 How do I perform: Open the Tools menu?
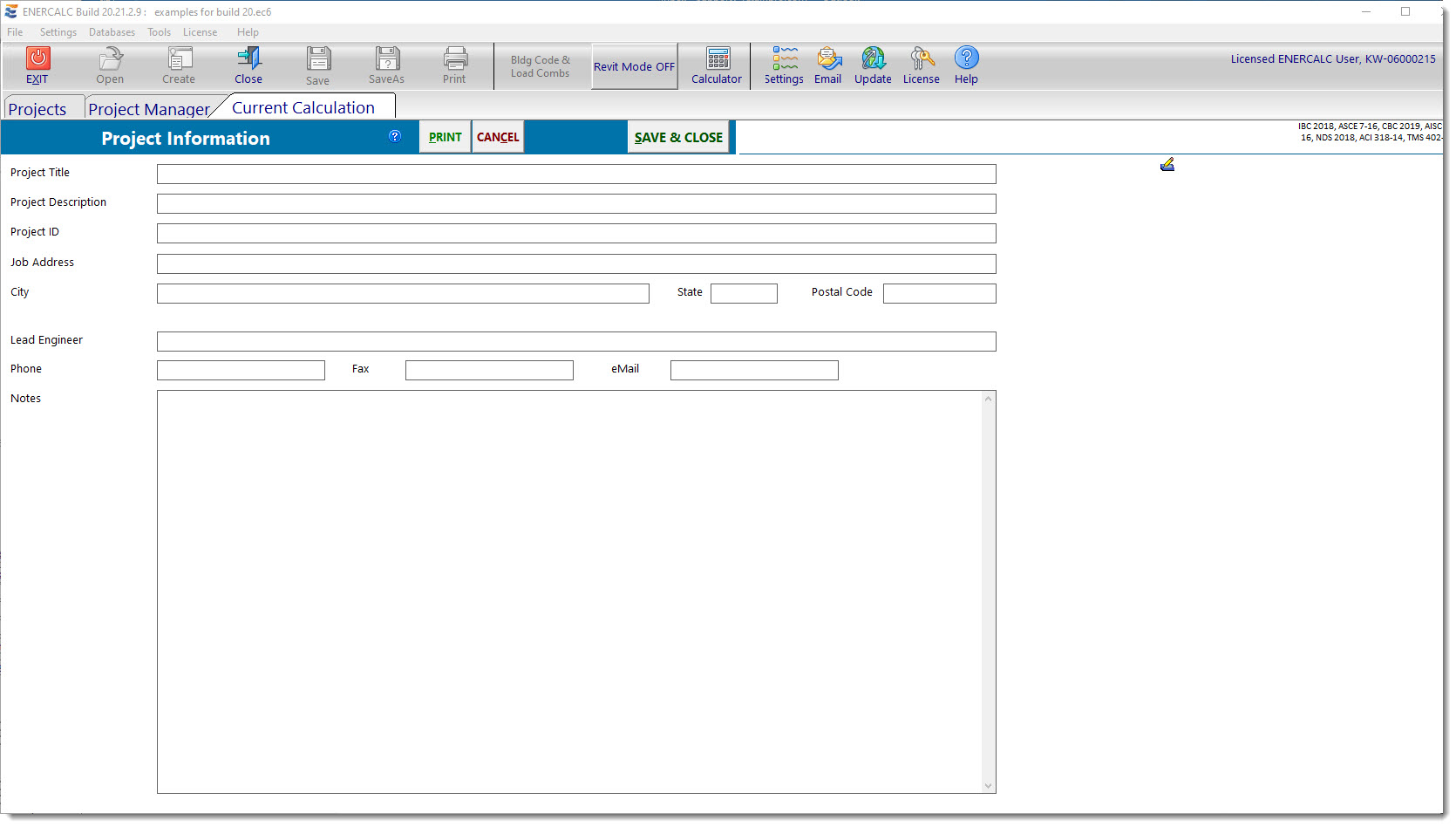[x=159, y=32]
